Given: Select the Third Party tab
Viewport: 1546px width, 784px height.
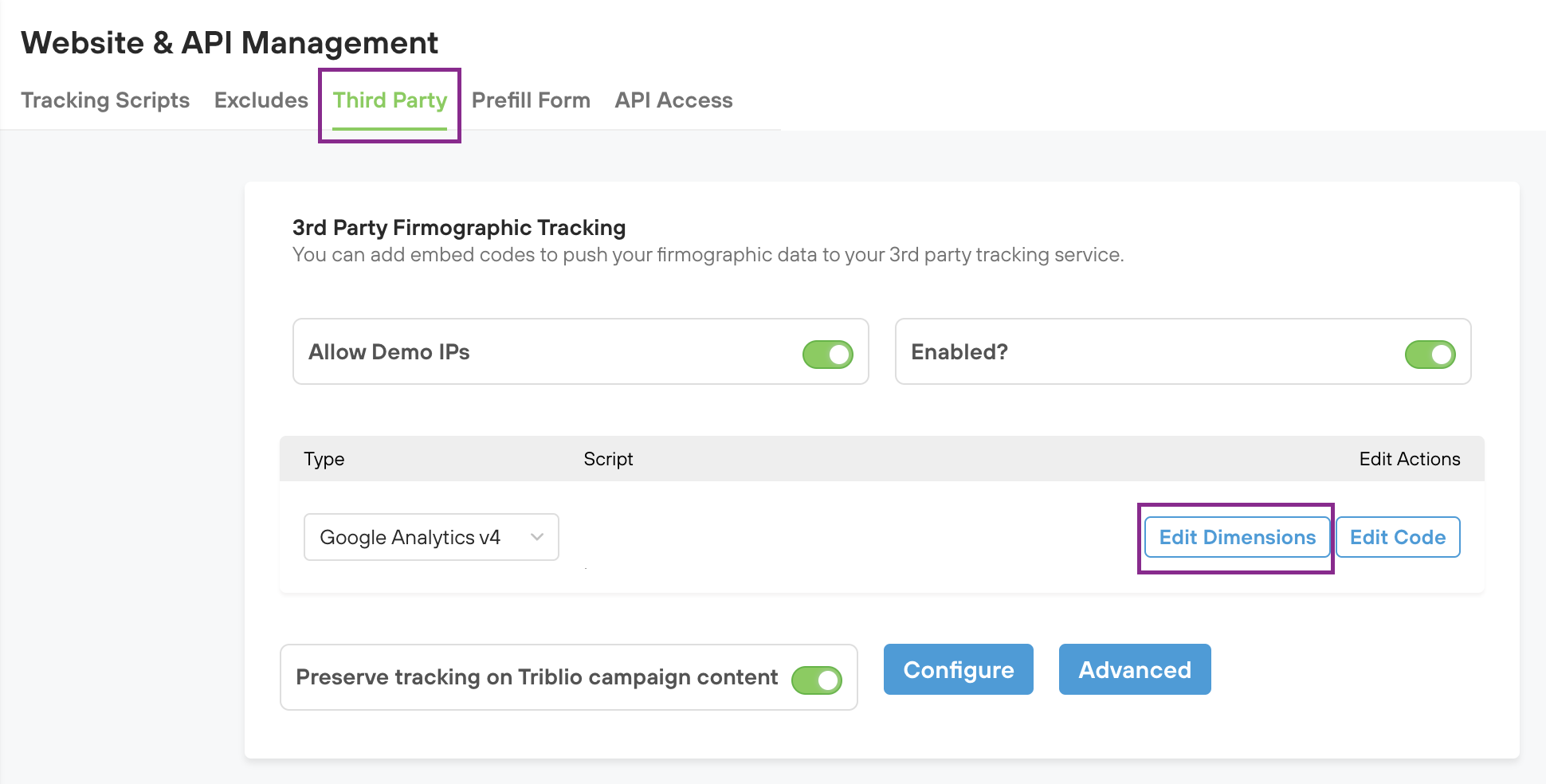Looking at the screenshot, I should pyautogui.click(x=390, y=100).
